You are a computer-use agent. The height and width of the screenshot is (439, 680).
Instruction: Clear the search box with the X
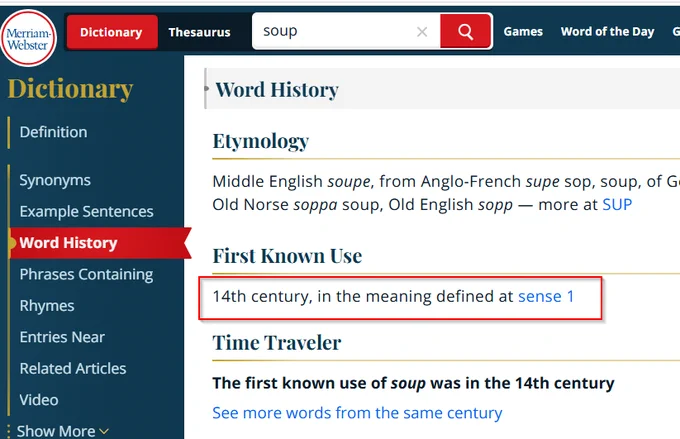pyautogui.click(x=422, y=32)
